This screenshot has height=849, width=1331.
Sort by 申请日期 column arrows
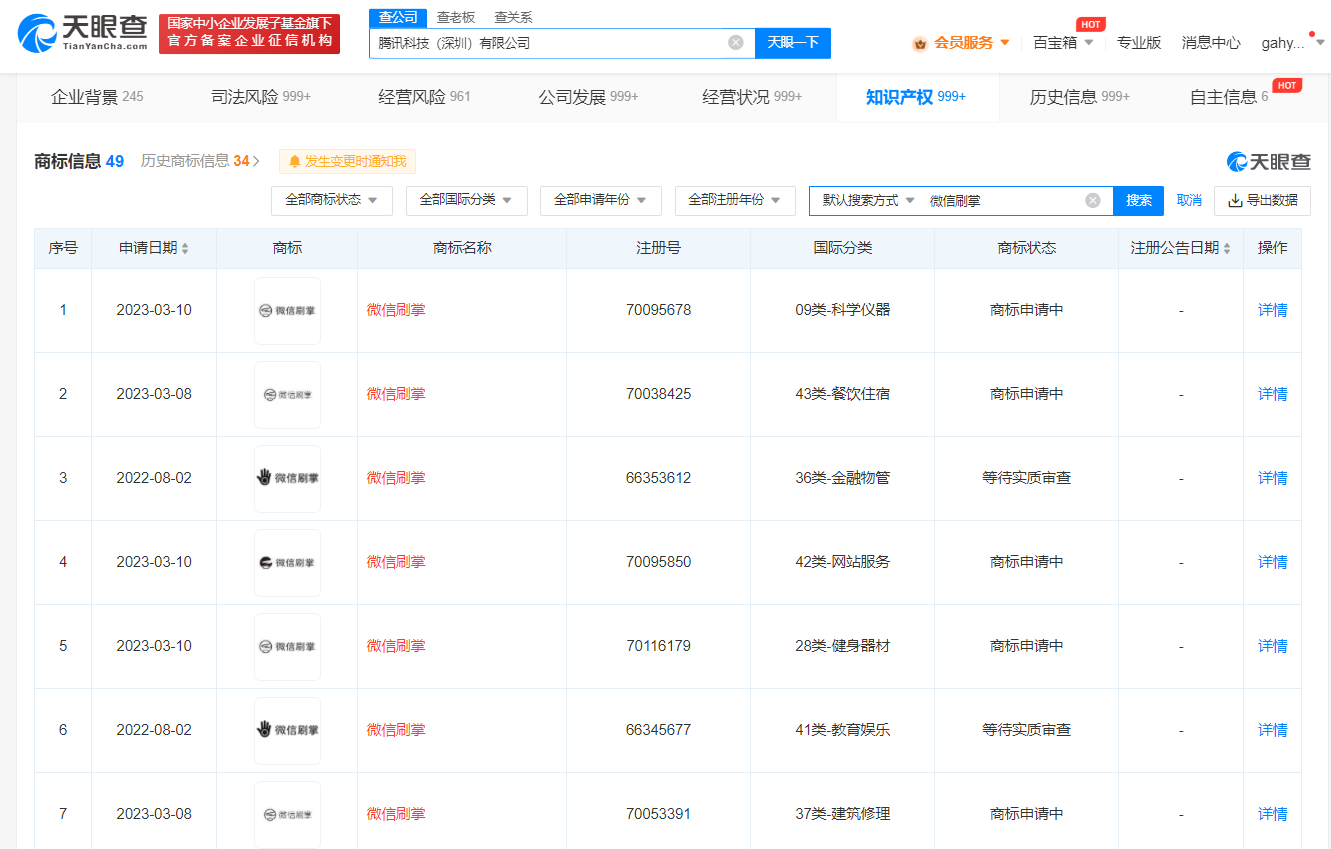185,248
